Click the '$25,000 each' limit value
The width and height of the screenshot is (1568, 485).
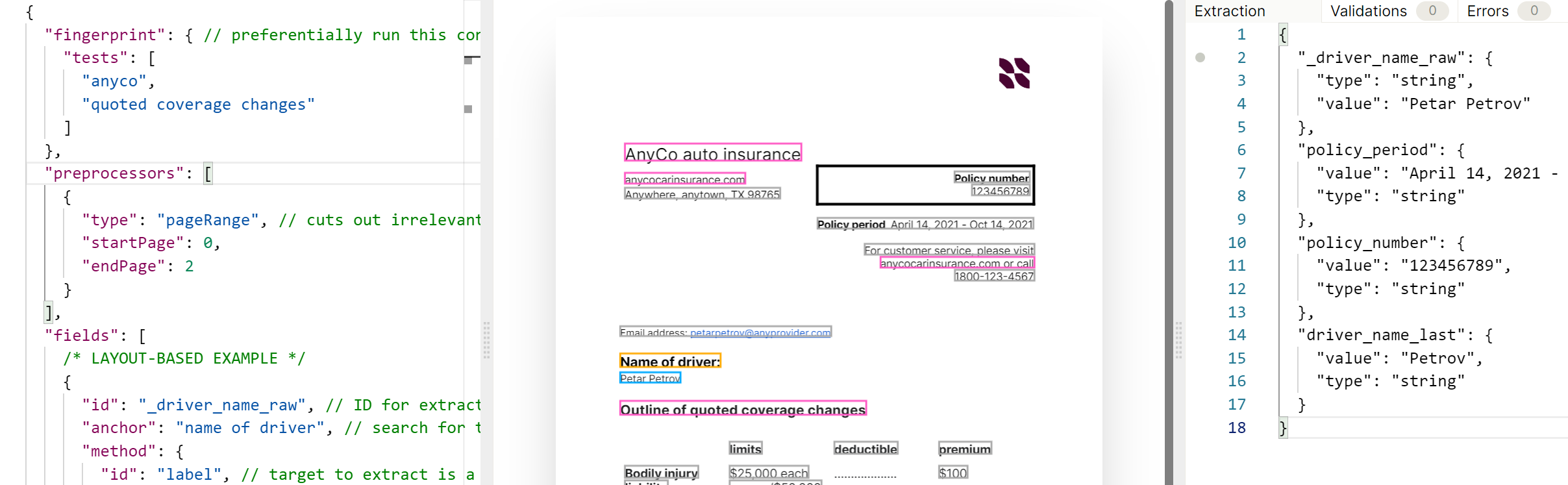[x=769, y=473]
